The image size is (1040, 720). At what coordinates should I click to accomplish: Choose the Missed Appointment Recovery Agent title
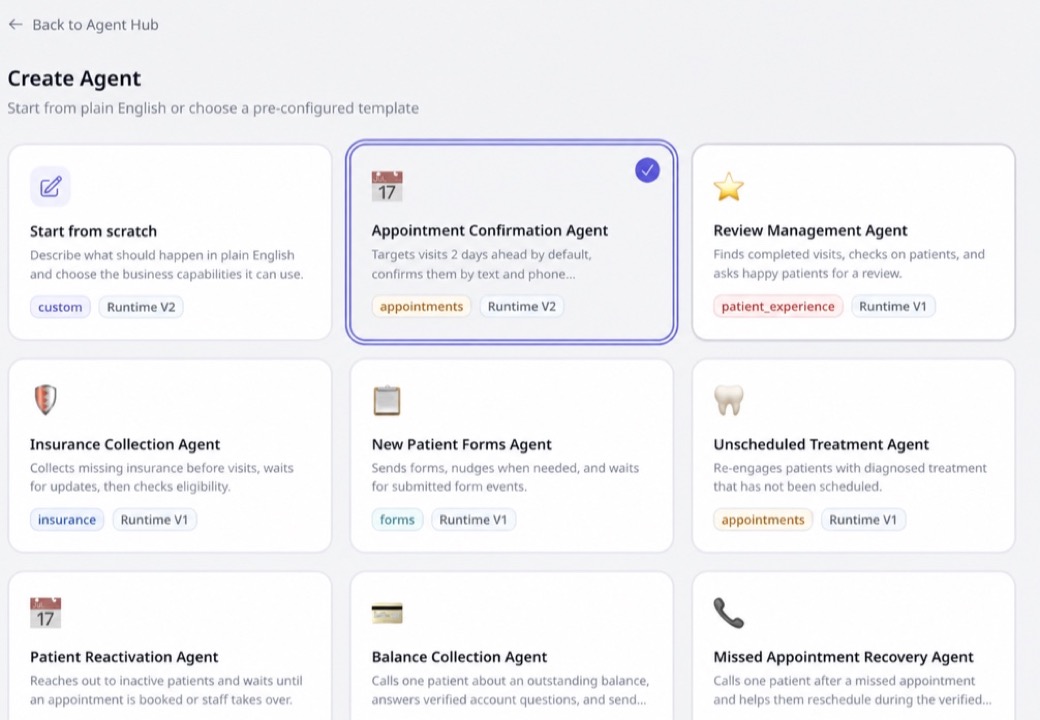(843, 657)
